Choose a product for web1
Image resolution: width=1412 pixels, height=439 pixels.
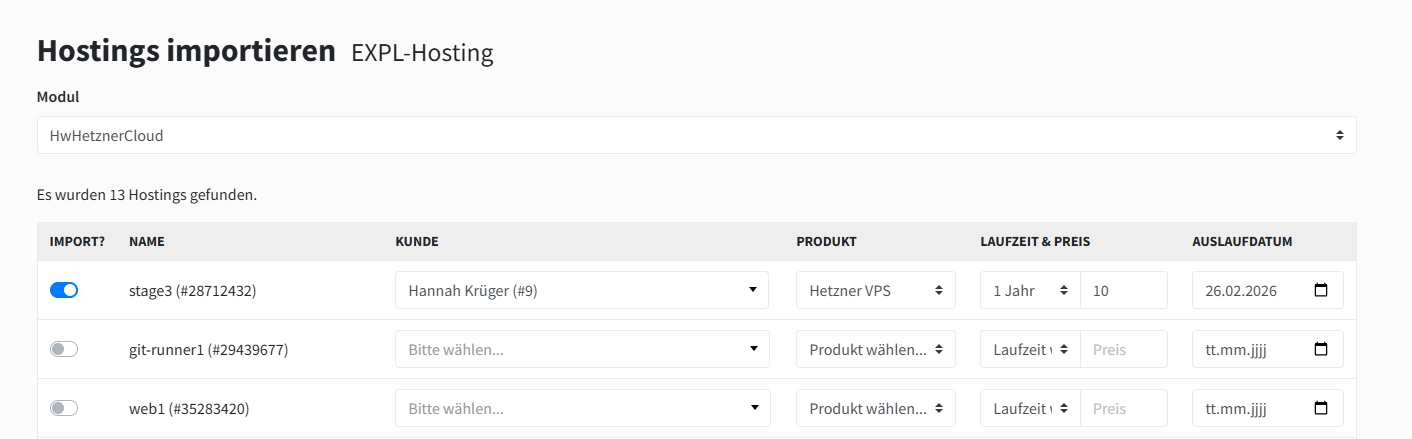coord(876,408)
